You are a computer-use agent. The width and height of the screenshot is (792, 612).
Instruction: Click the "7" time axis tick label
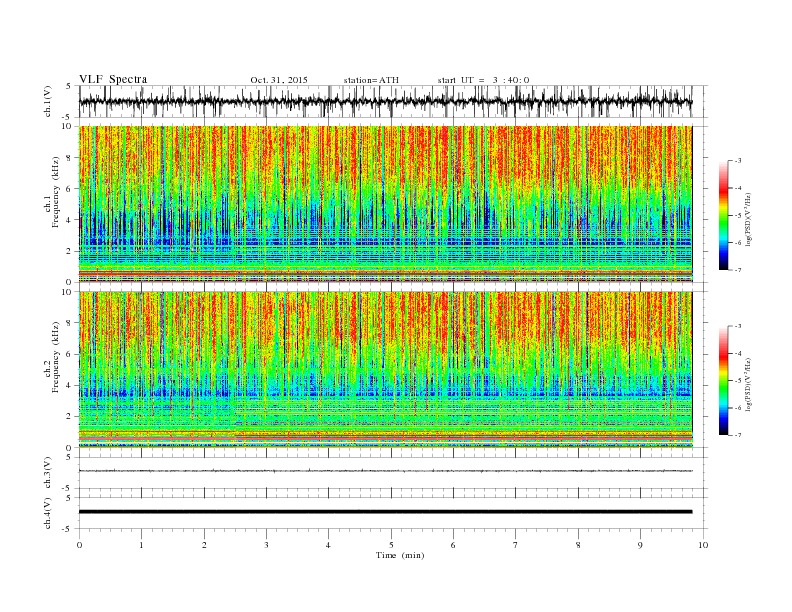[516, 545]
